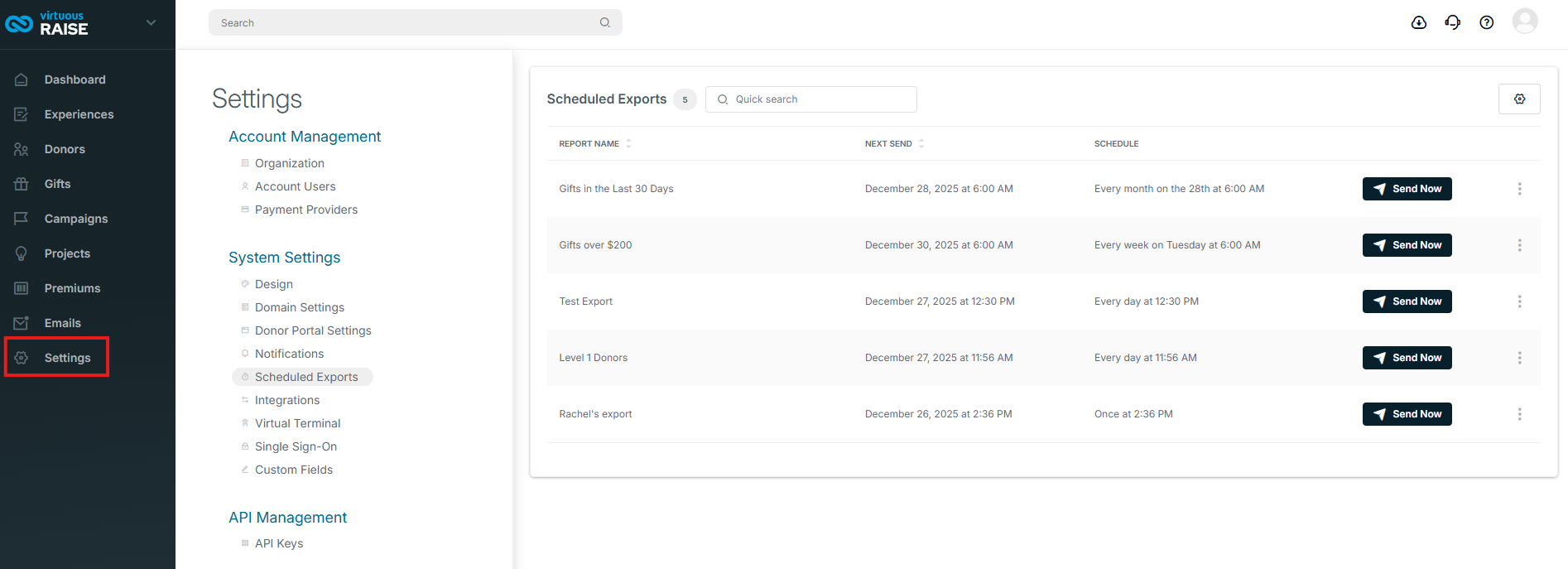1568x569 pixels.
Task: Click the Donors people icon
Action: [x=22, y=149]
